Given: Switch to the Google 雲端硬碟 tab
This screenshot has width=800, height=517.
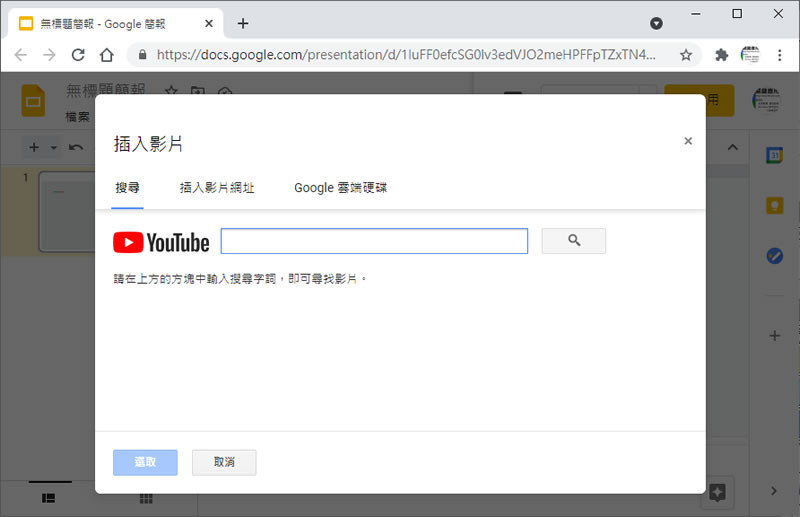Looking at the screenshot, I should [x=340, y=188].
